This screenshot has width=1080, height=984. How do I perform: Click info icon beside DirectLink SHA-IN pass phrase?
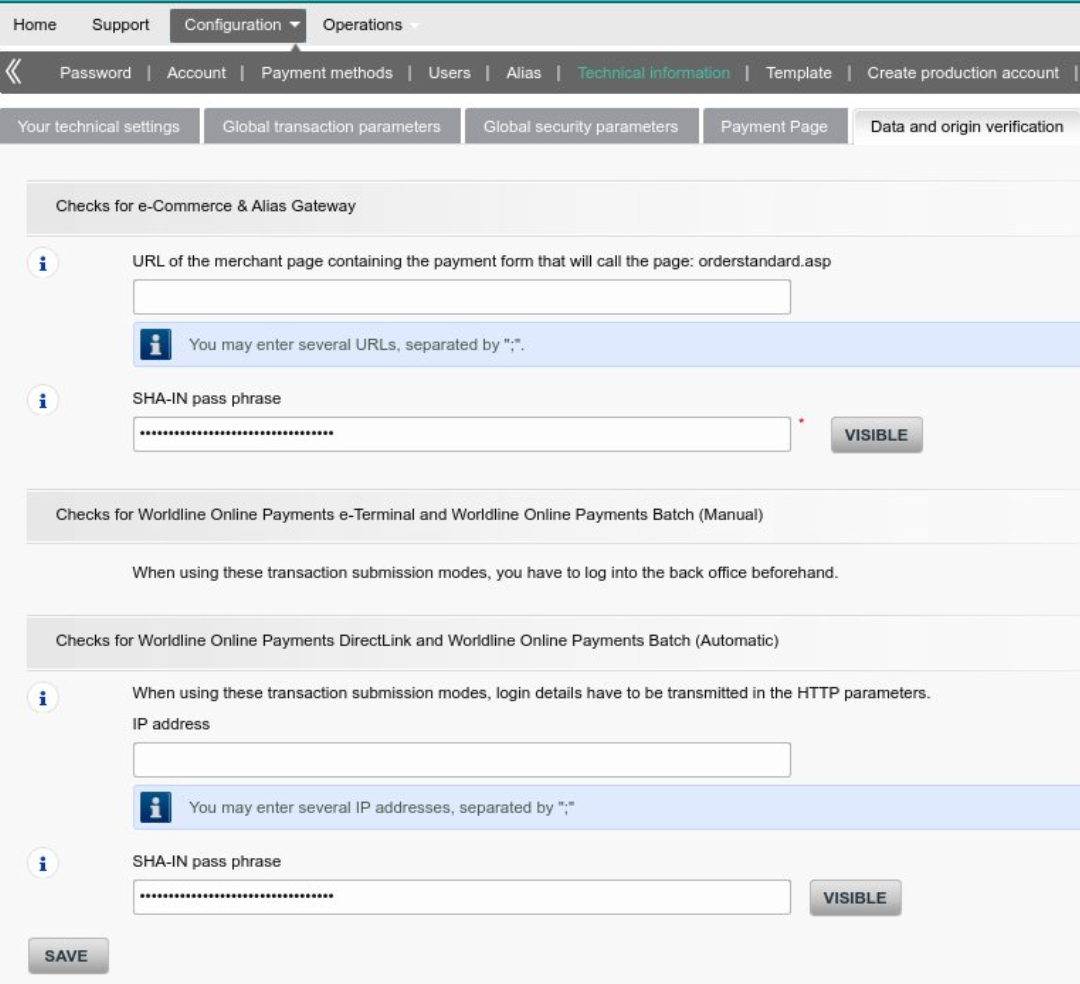(42, 864)
